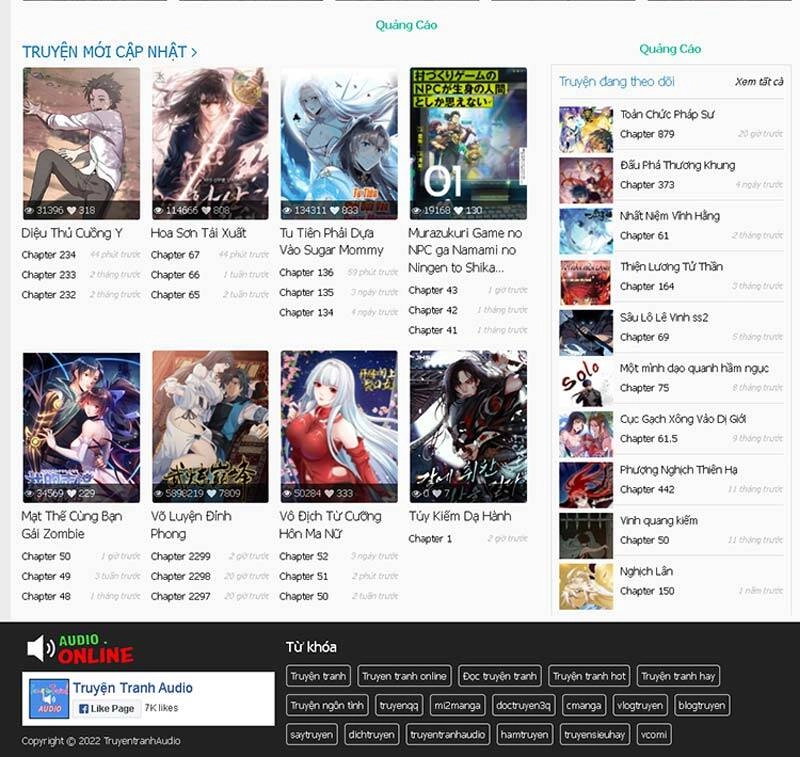Image resolution: width=800 pixels, height=757 pixels.
Task: Open Nhất Niệm Vĩnh Hằng title link
Action: 670,216
